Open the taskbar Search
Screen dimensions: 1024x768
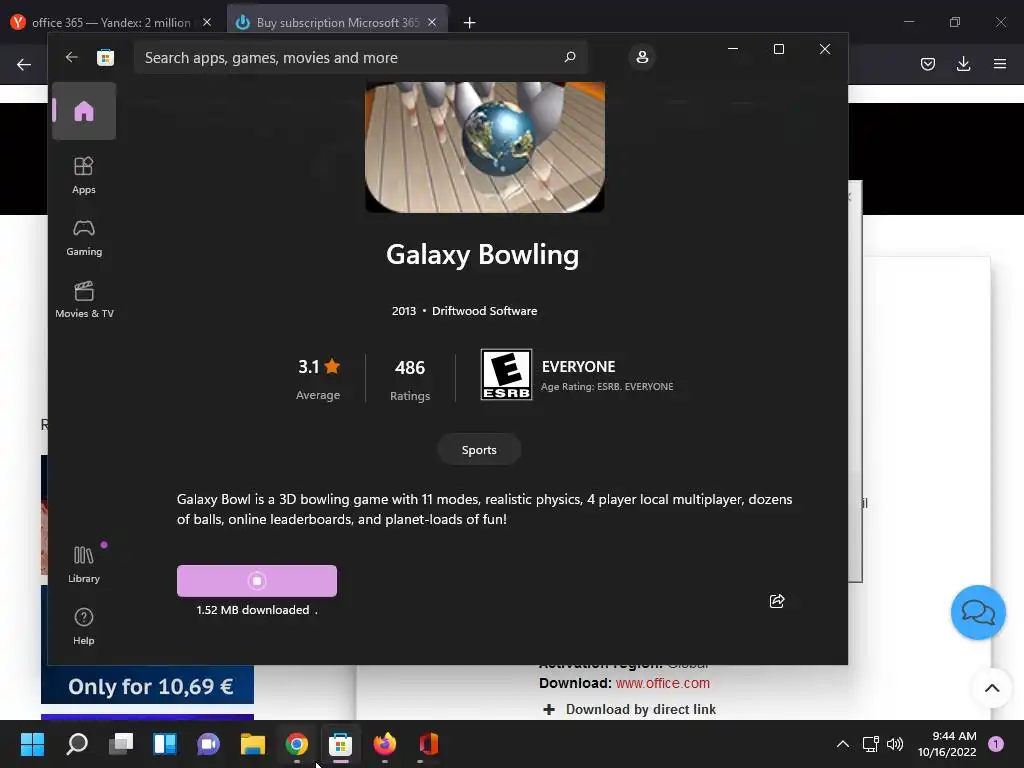pos(77,744)
